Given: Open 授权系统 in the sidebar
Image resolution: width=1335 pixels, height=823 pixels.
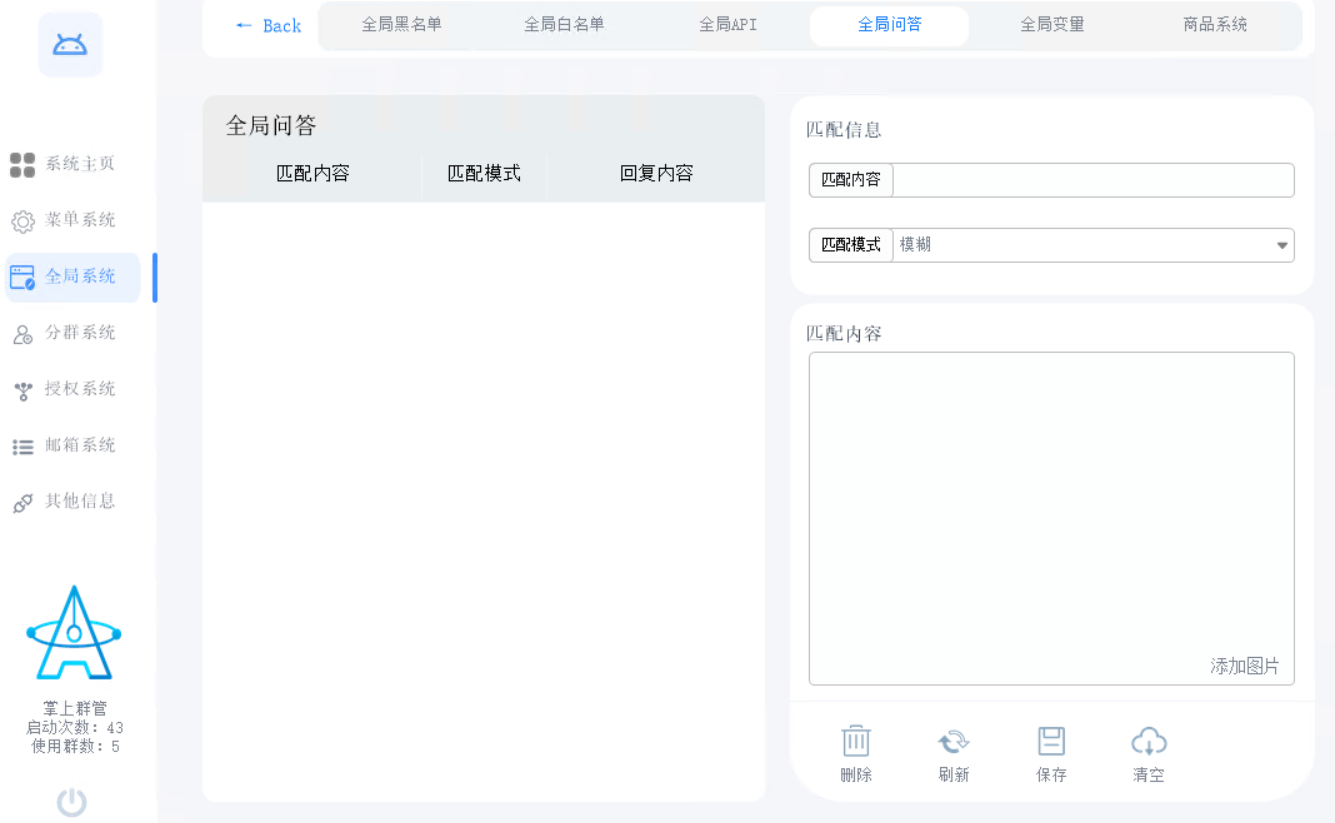Looking at the screenshot, I should click(63, 389).
